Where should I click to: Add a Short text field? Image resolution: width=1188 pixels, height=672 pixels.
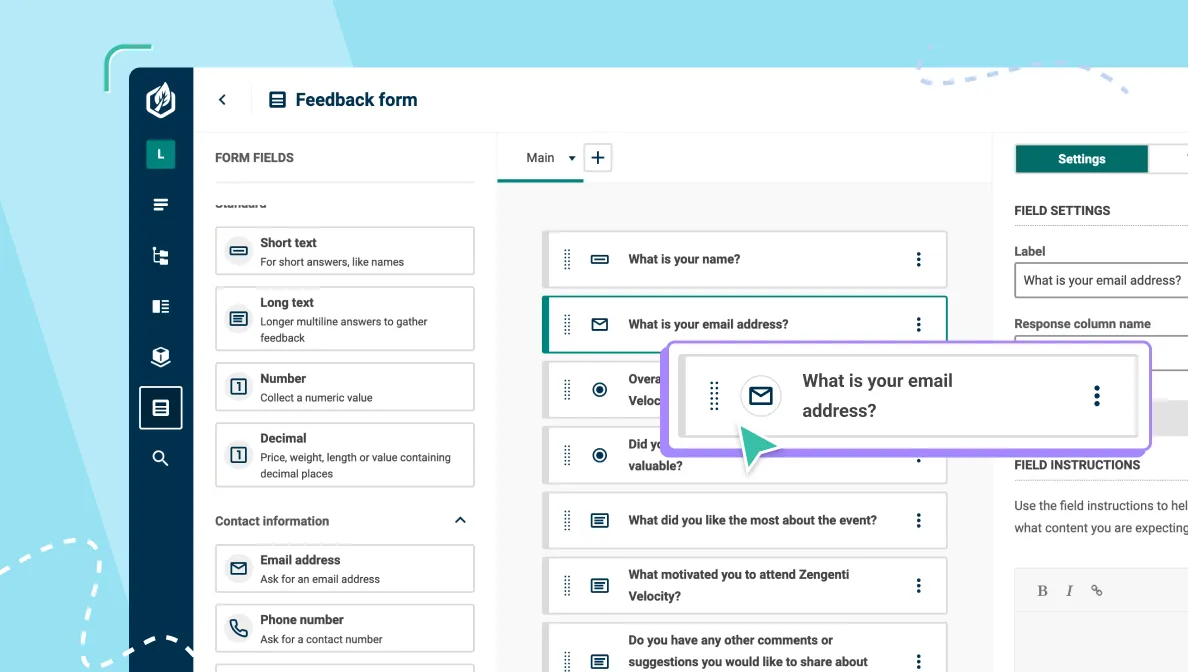(x=345, y=251)
